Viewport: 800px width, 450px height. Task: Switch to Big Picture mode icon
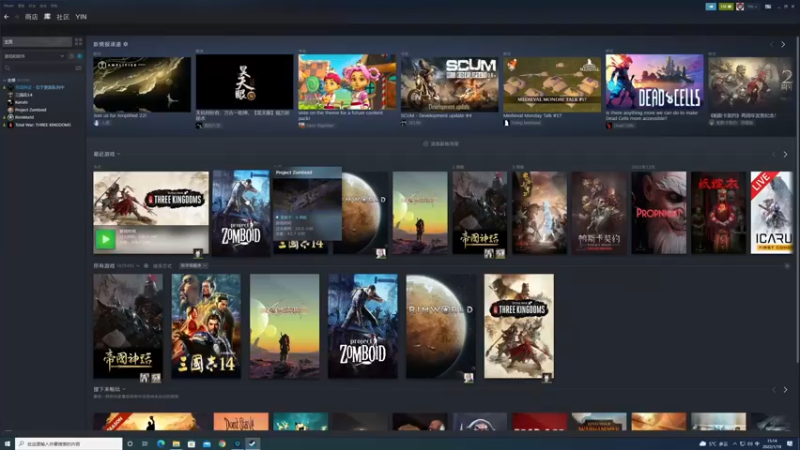click(768, 7)
